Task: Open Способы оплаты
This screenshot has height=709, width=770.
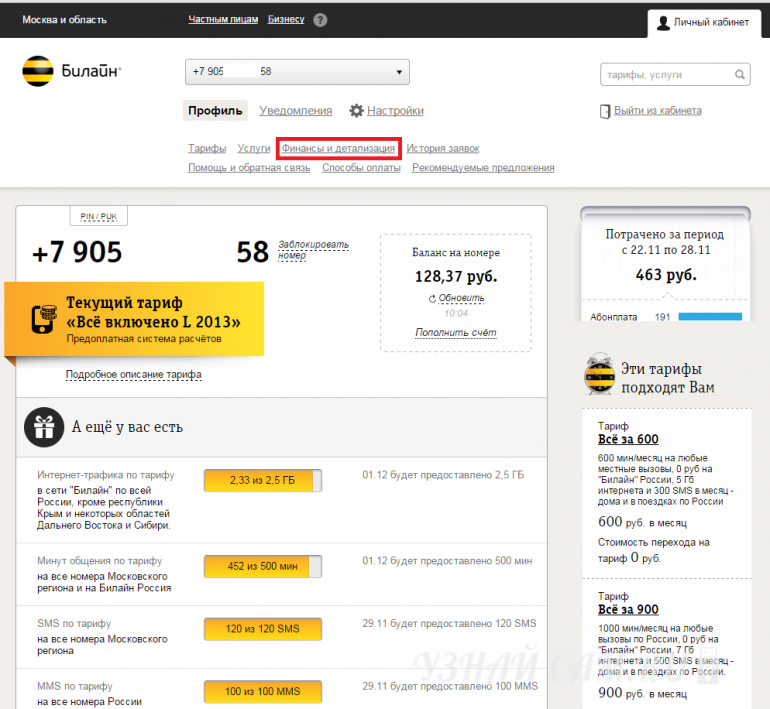Action: (361, 168)
